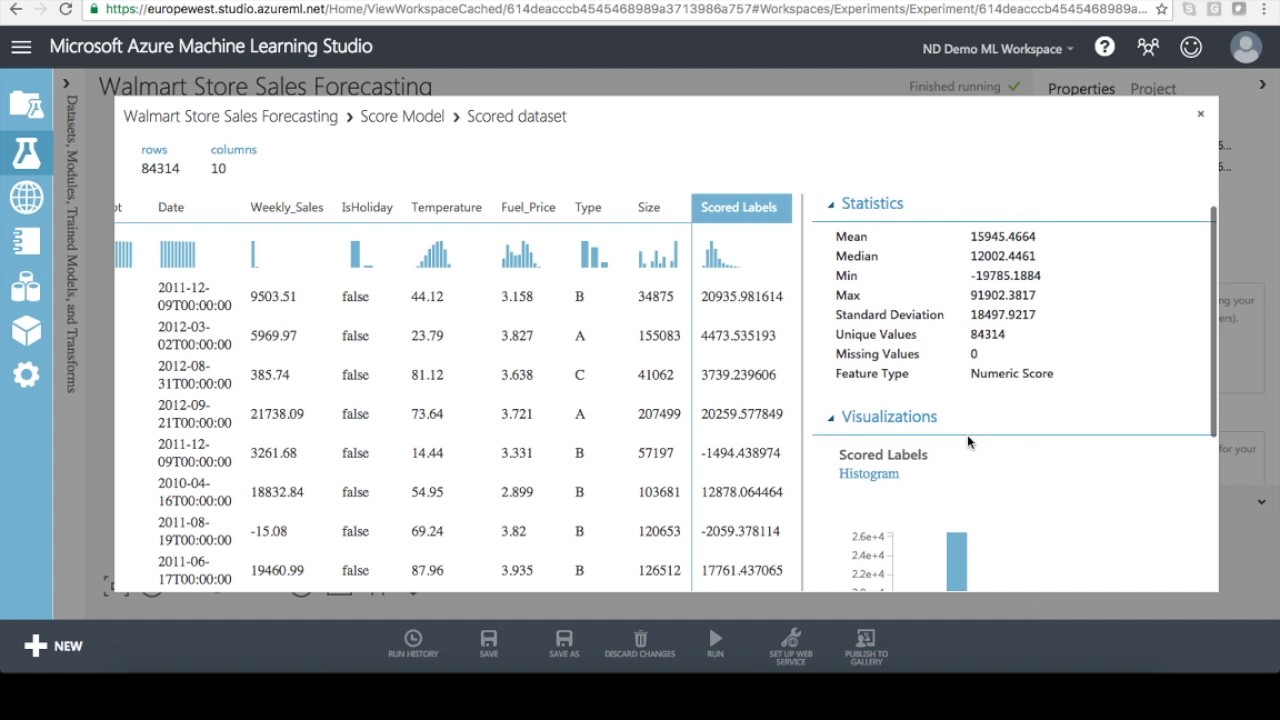Open the Projects sidebar icon
Viewport: 1280px width, 720px height.
point(26,105)
